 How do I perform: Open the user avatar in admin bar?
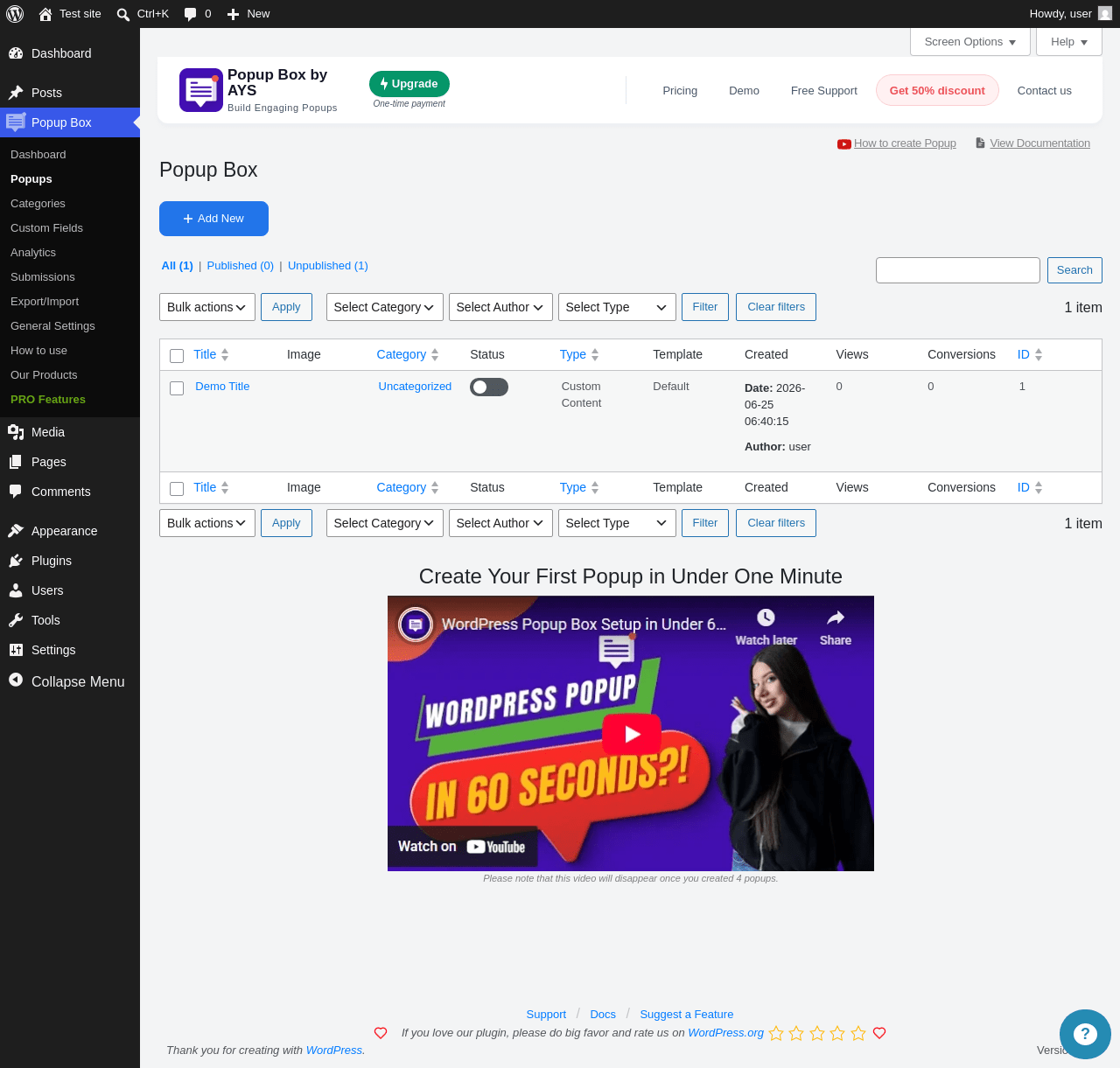point(1105,14)
